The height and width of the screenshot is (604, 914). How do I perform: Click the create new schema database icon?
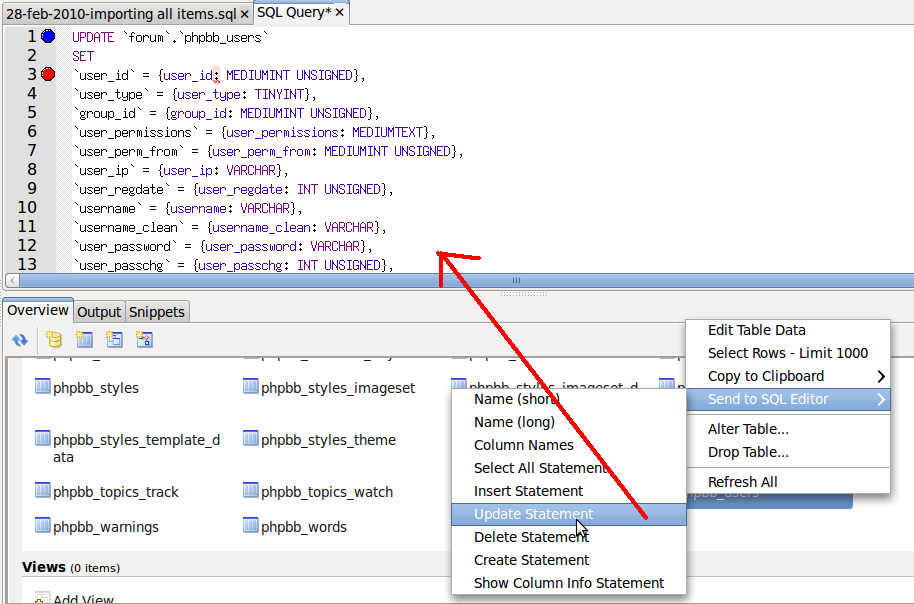pyautogui.click(x=54, y=339)
